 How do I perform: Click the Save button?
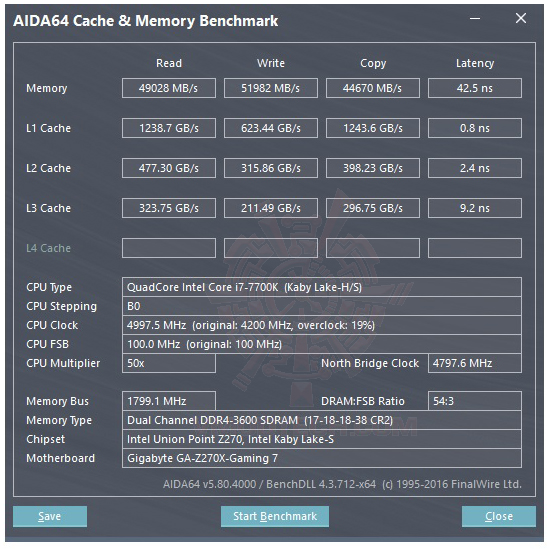pos(50,516)
